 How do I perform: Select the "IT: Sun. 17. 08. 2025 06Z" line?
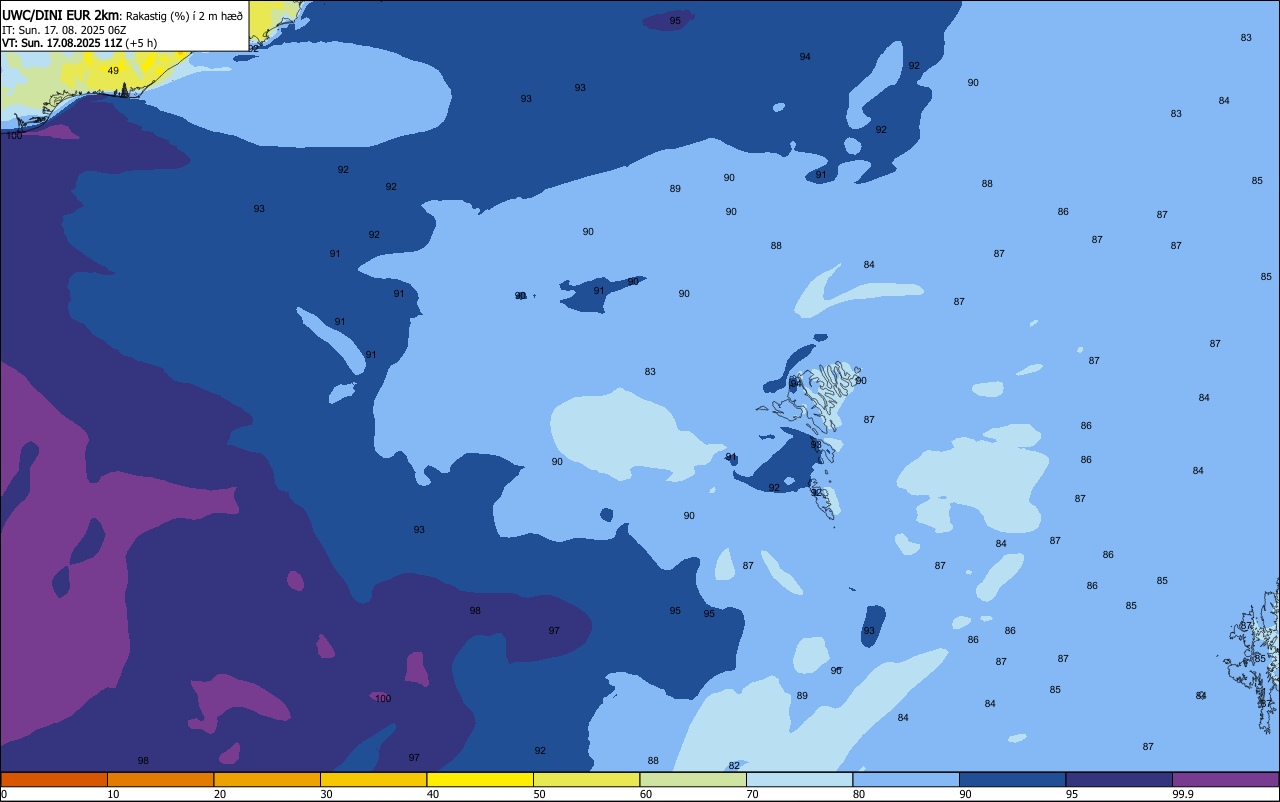[64, 30]
